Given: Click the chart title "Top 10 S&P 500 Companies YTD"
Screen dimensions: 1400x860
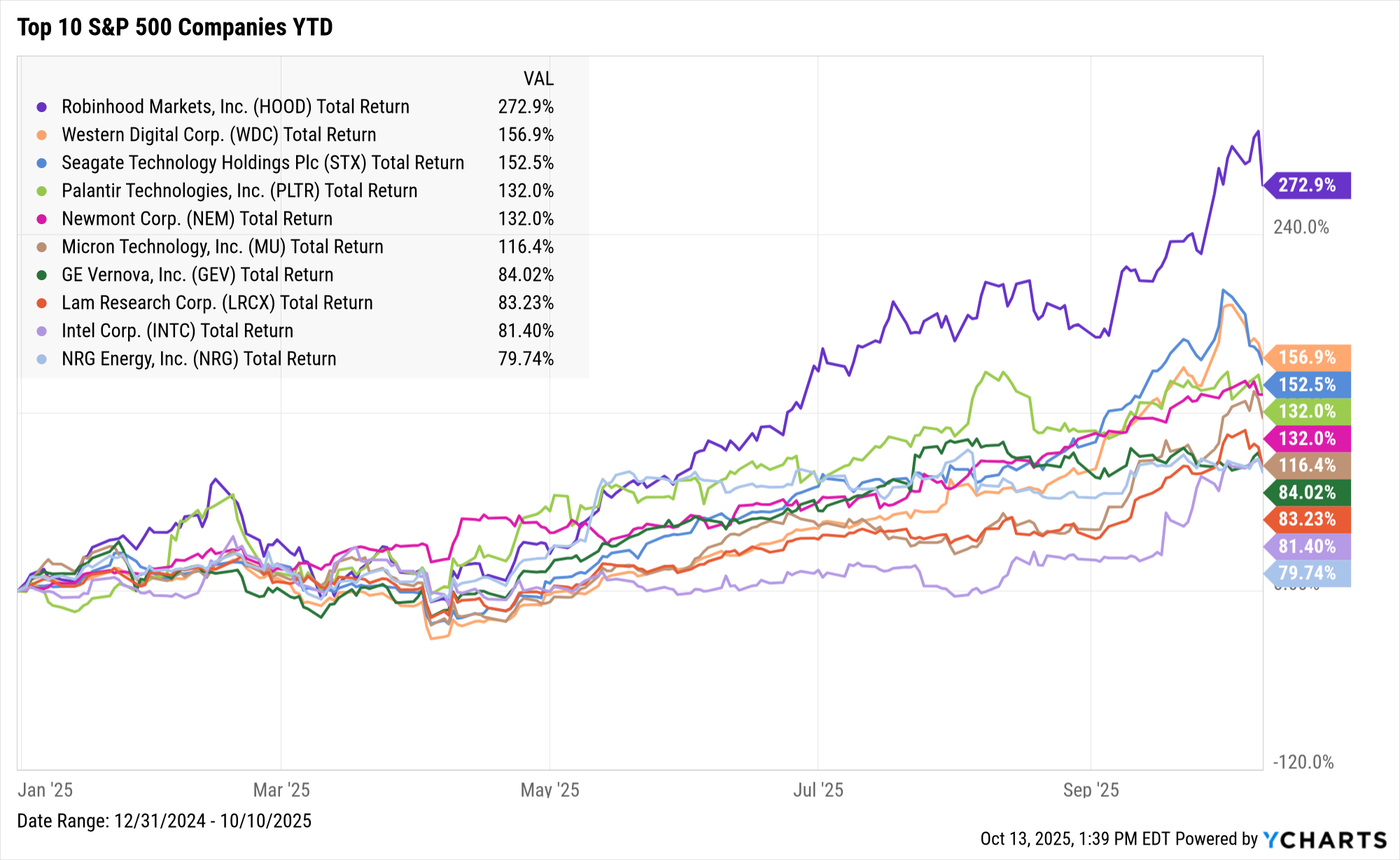Looking at the screenshot, I should coord(175,27).
